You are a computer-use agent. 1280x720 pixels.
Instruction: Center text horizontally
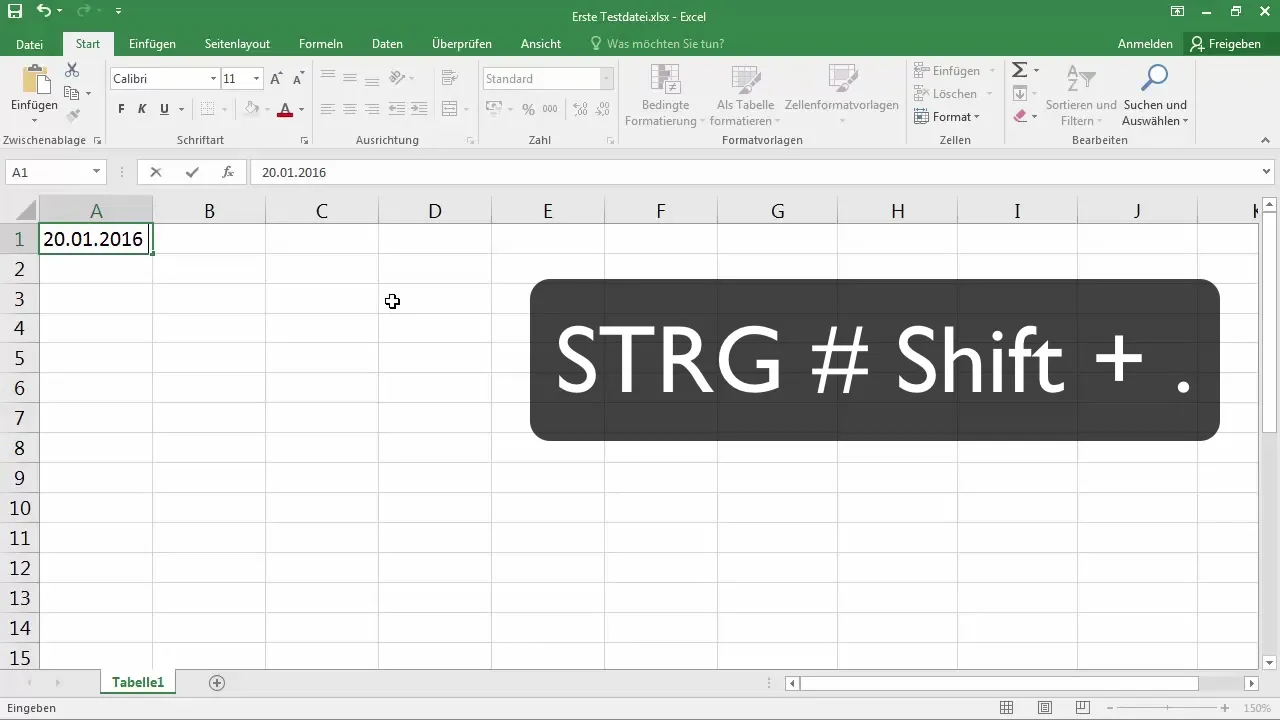(x=349, y=109)
